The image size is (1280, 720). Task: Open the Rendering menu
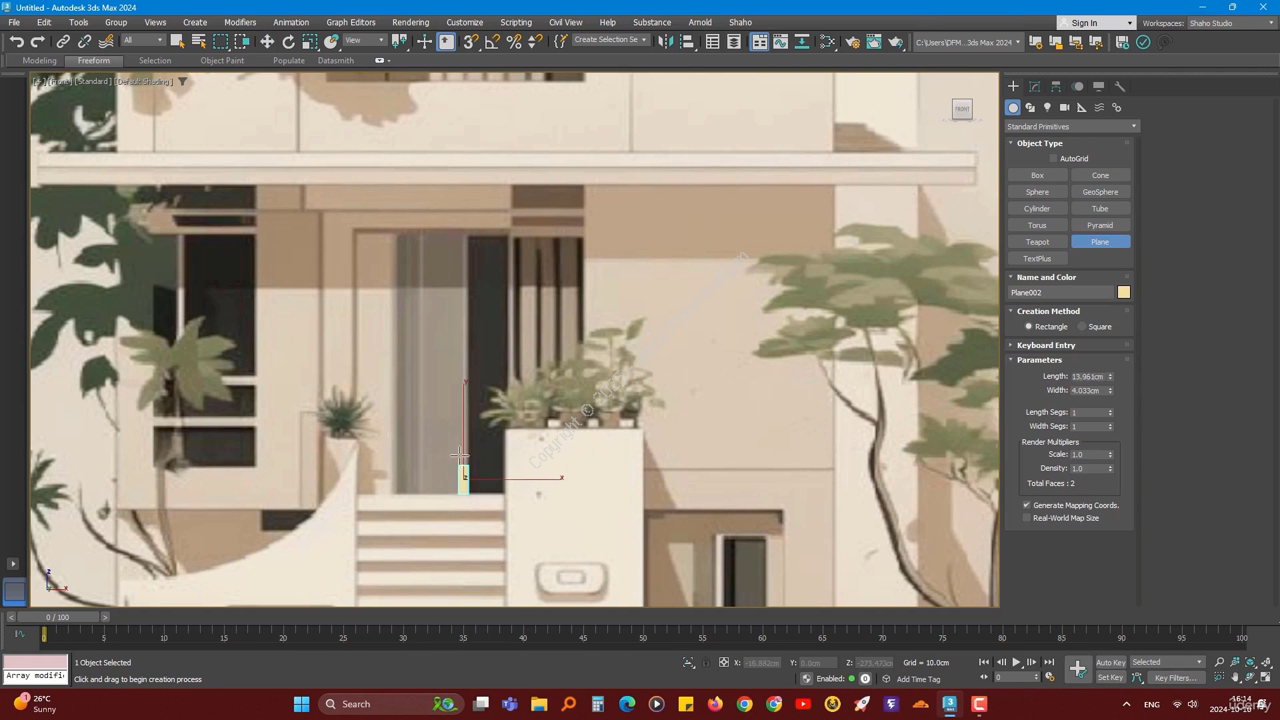(410, 22)
